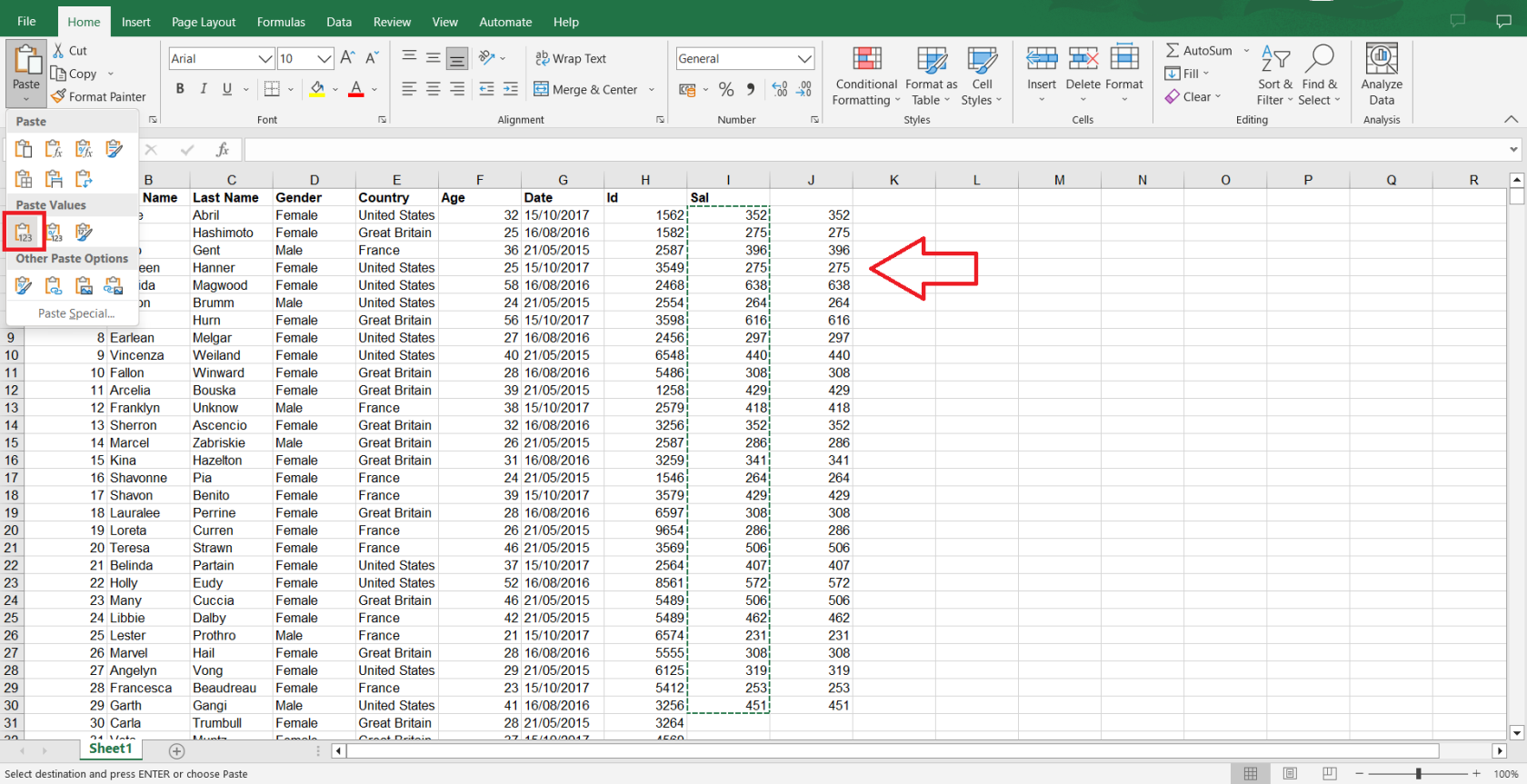Toggle Underline formatting

(x=227, y=89)
